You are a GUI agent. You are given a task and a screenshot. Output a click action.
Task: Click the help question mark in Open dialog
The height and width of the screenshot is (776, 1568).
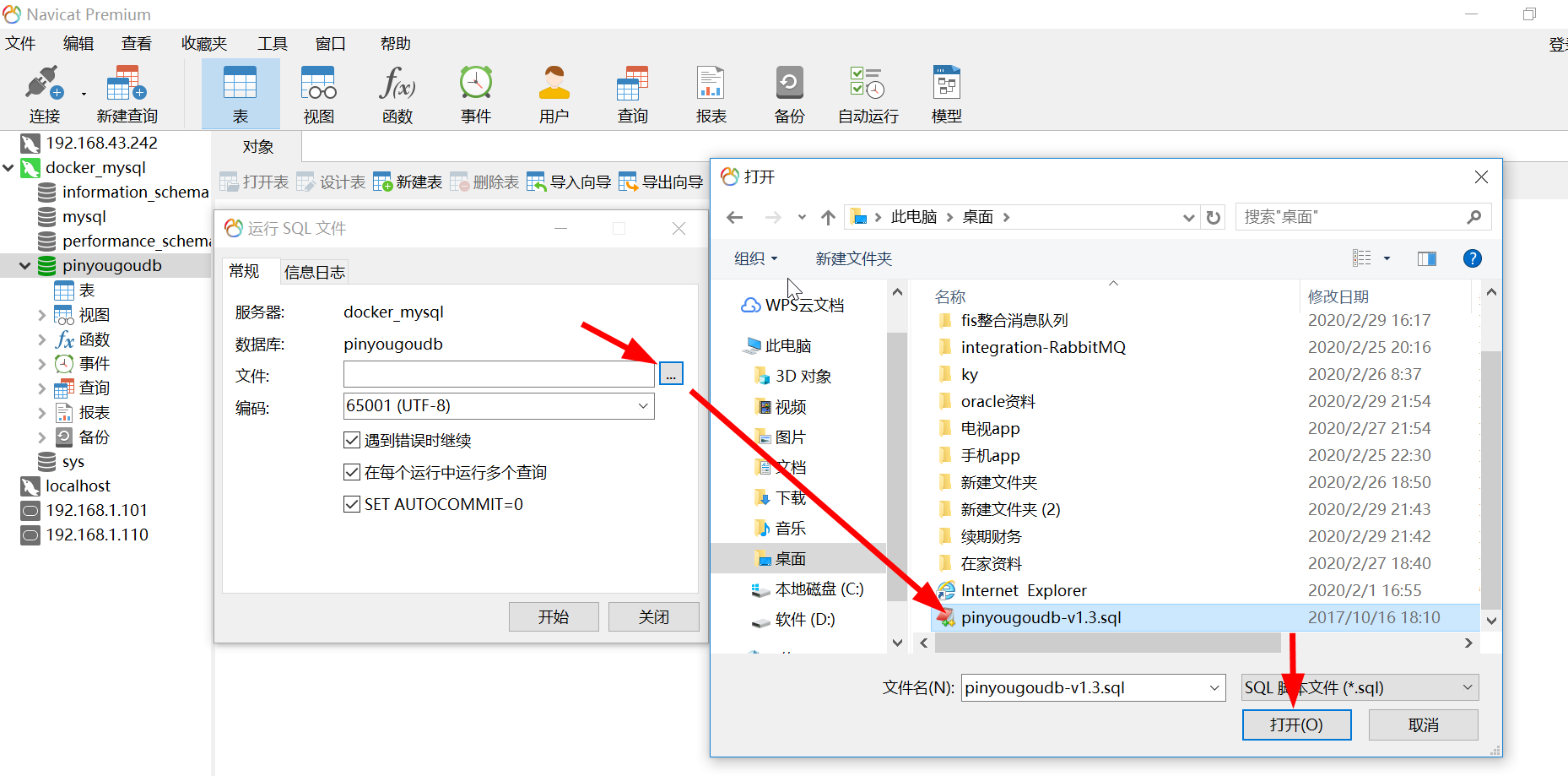click(1473, 258)
